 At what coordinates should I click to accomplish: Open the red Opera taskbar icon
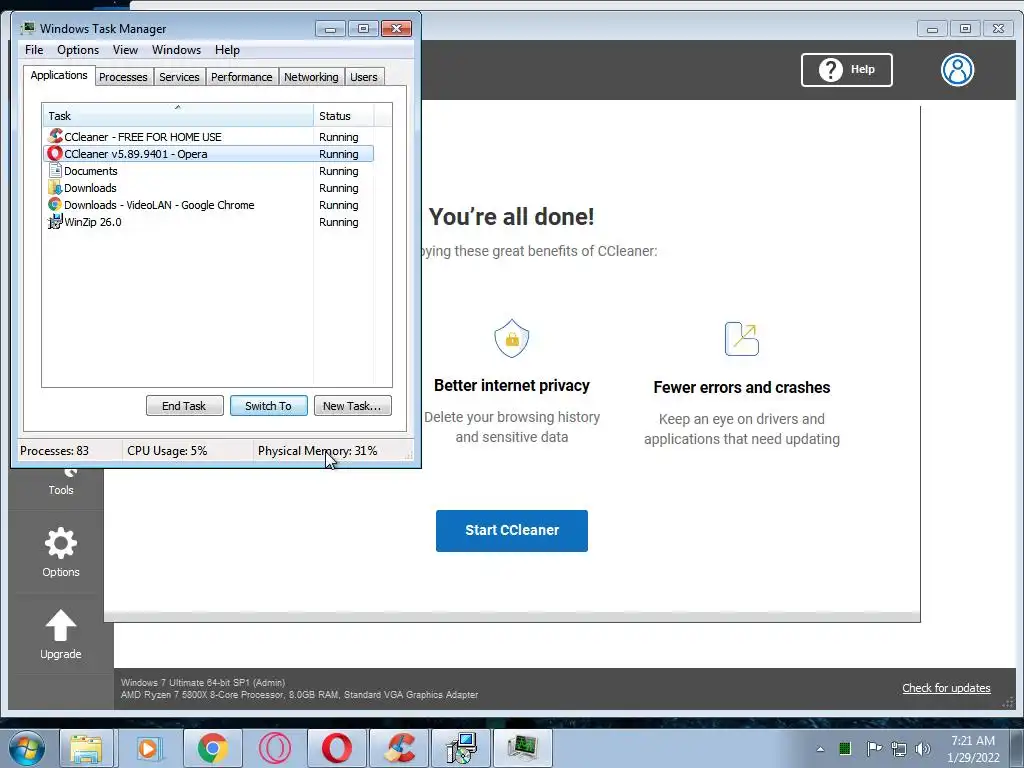(x=336, y=748)
